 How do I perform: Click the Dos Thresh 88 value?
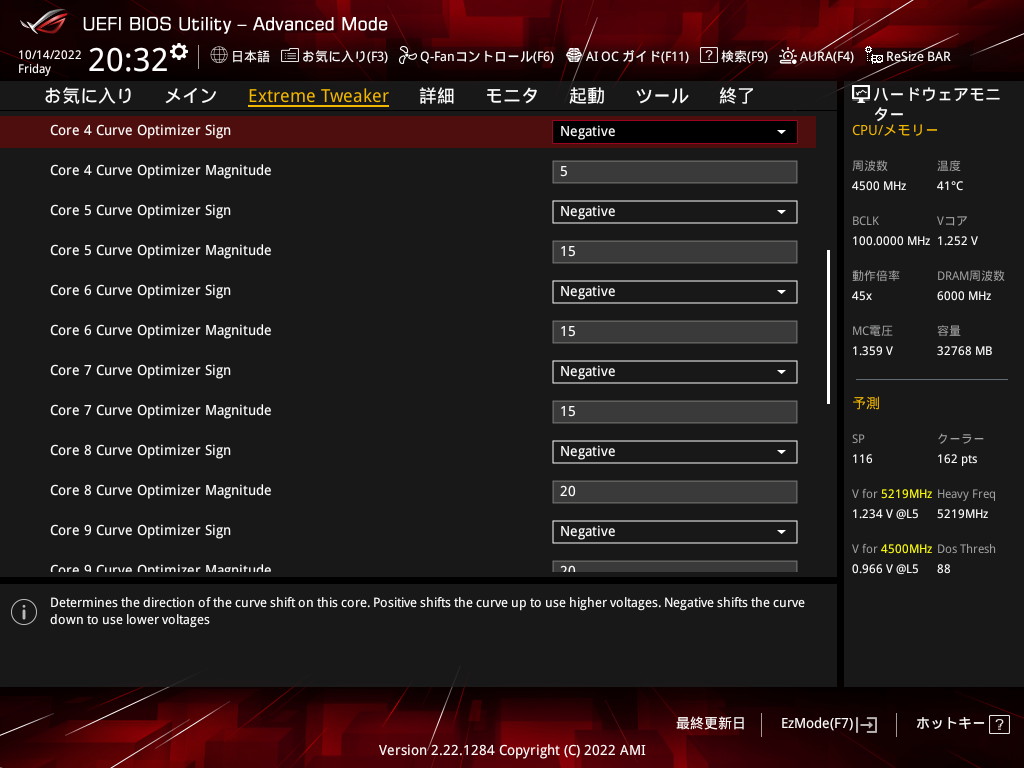point(944,569)
